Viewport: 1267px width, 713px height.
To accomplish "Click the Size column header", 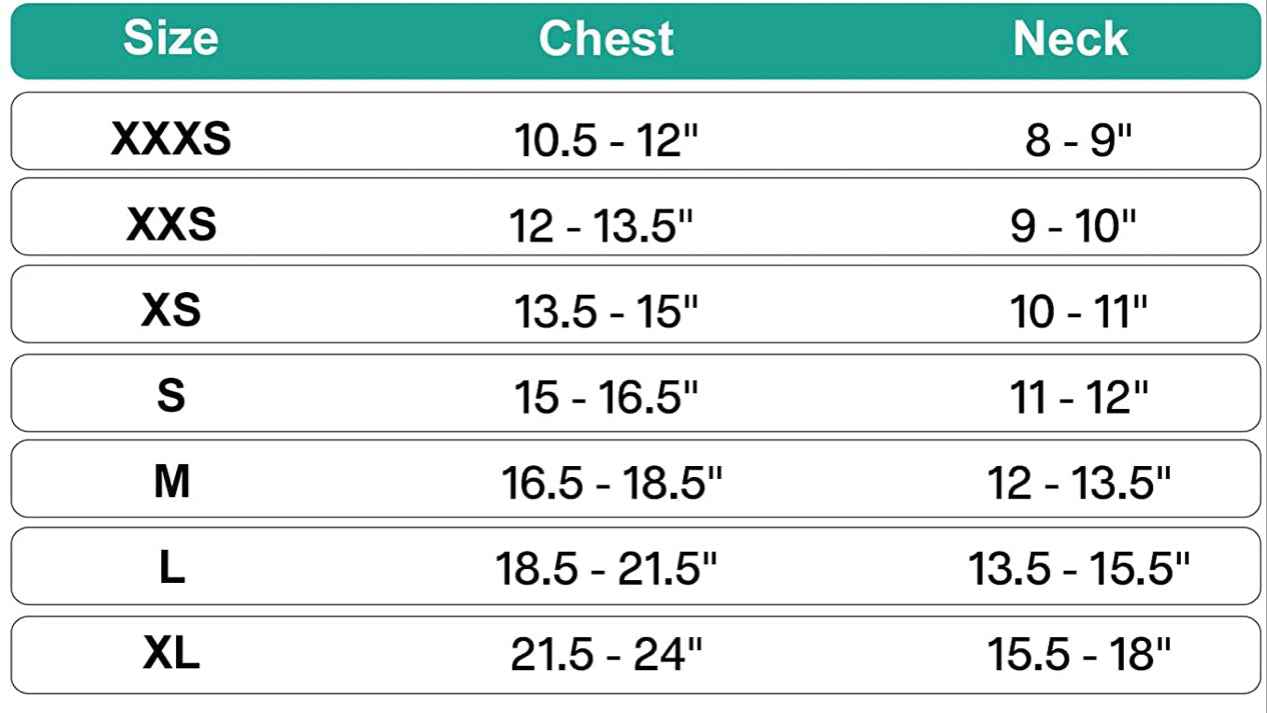I will [x=171, y=39].
